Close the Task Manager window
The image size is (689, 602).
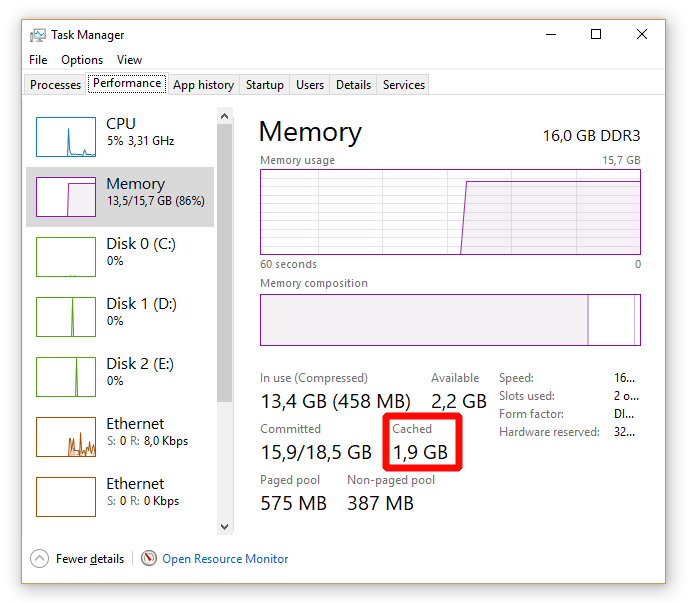coord(642,34)
